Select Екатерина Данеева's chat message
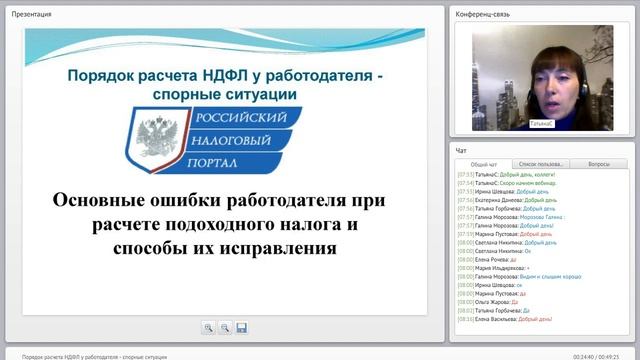This screenshot has height=360, width=640. pos(507,200)
